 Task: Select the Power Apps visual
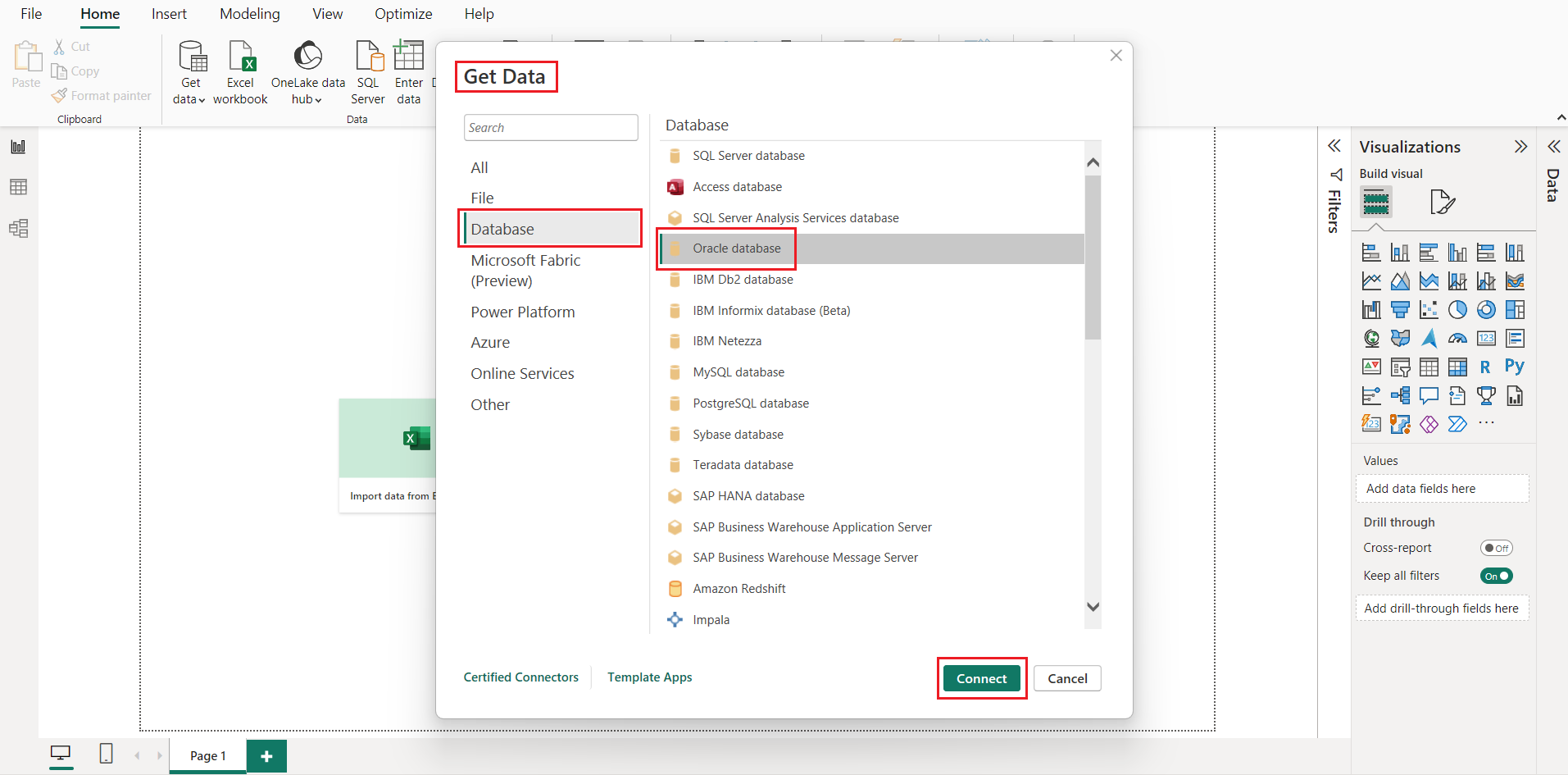[x=1429, y=424]
